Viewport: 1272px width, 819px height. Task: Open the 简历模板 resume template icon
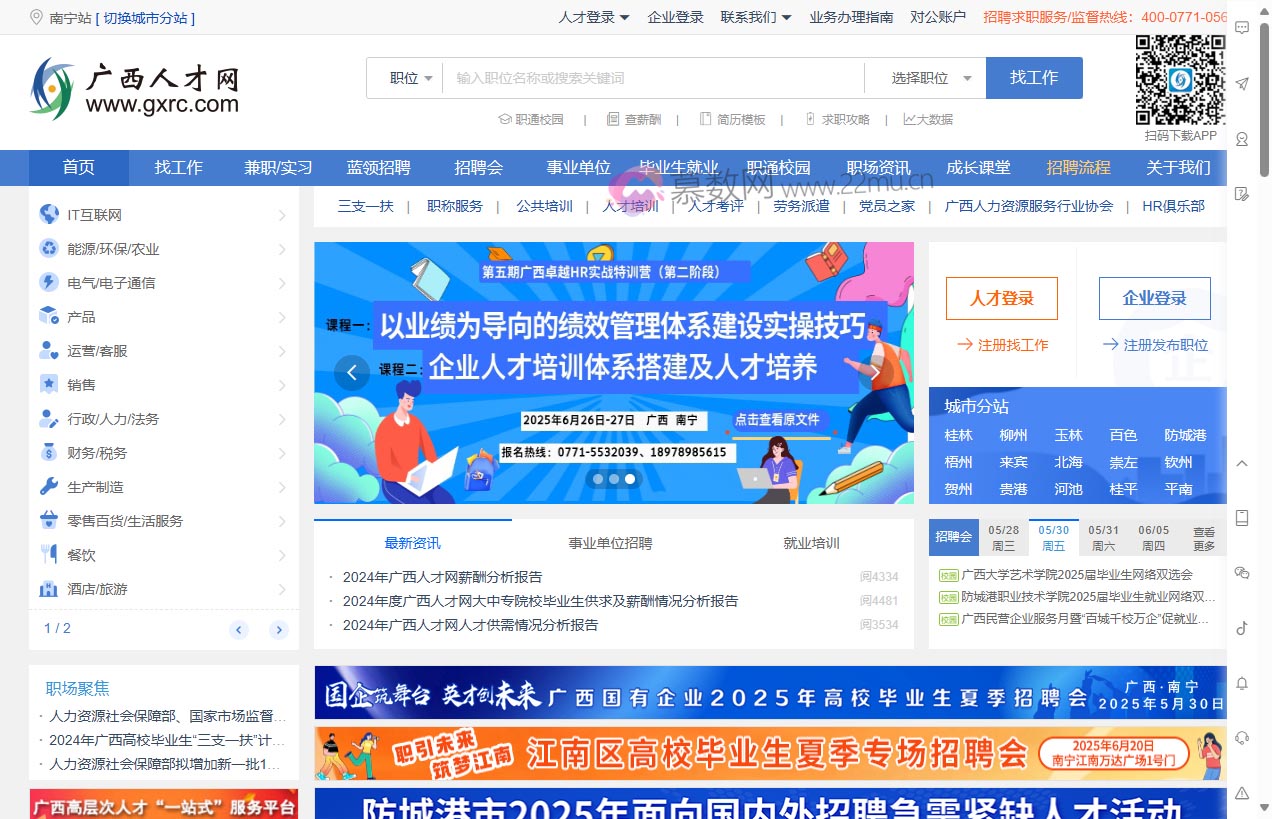click(x=703, y=119)
